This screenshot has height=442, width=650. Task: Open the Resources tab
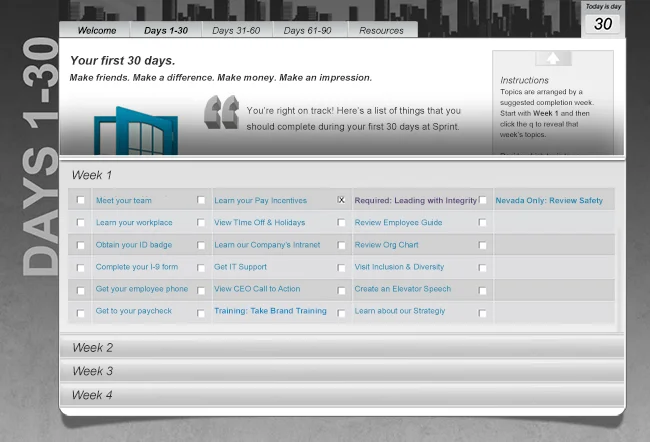pyautogui.click(x=381, y=30)
